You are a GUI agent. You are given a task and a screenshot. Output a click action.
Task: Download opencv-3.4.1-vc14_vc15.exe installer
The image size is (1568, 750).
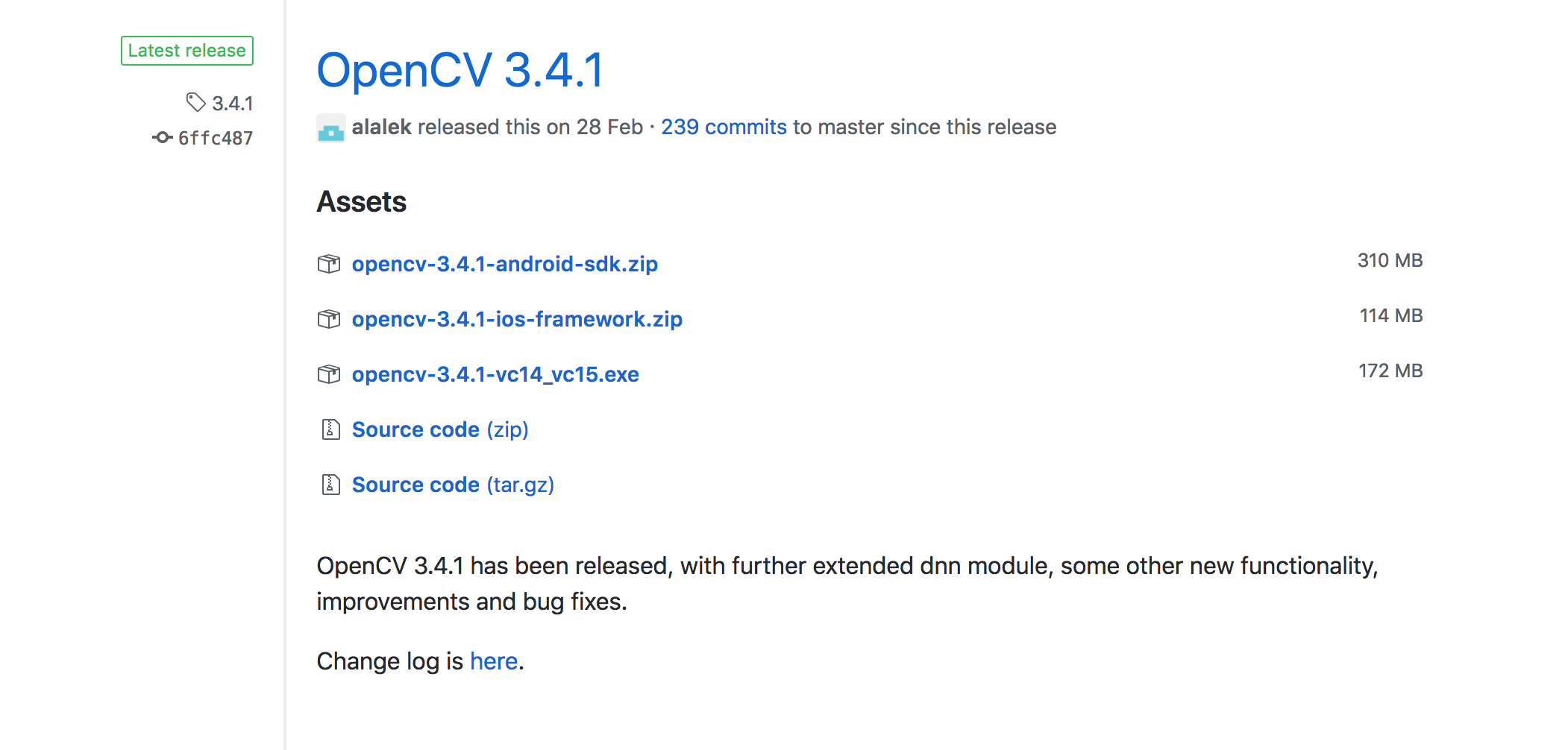coord(495,374)
